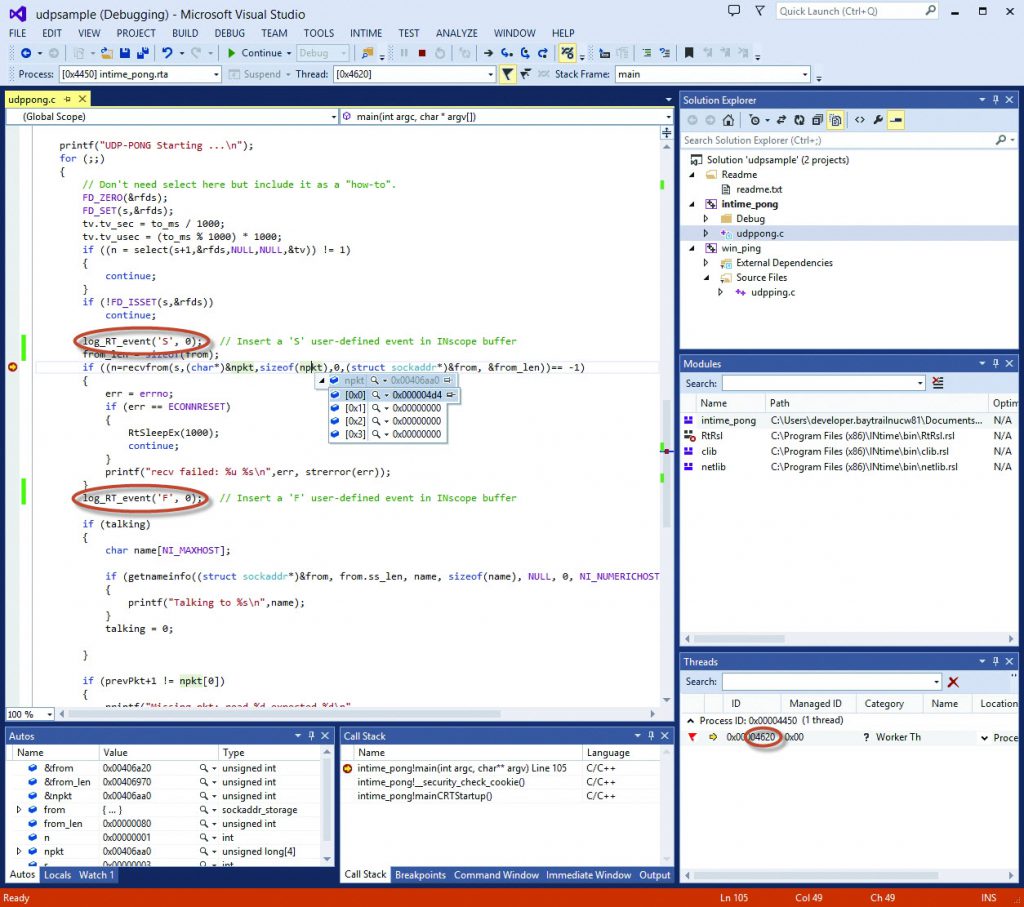Step Into the next statement
Screen dimensions: 1024x907
(507, 53)
